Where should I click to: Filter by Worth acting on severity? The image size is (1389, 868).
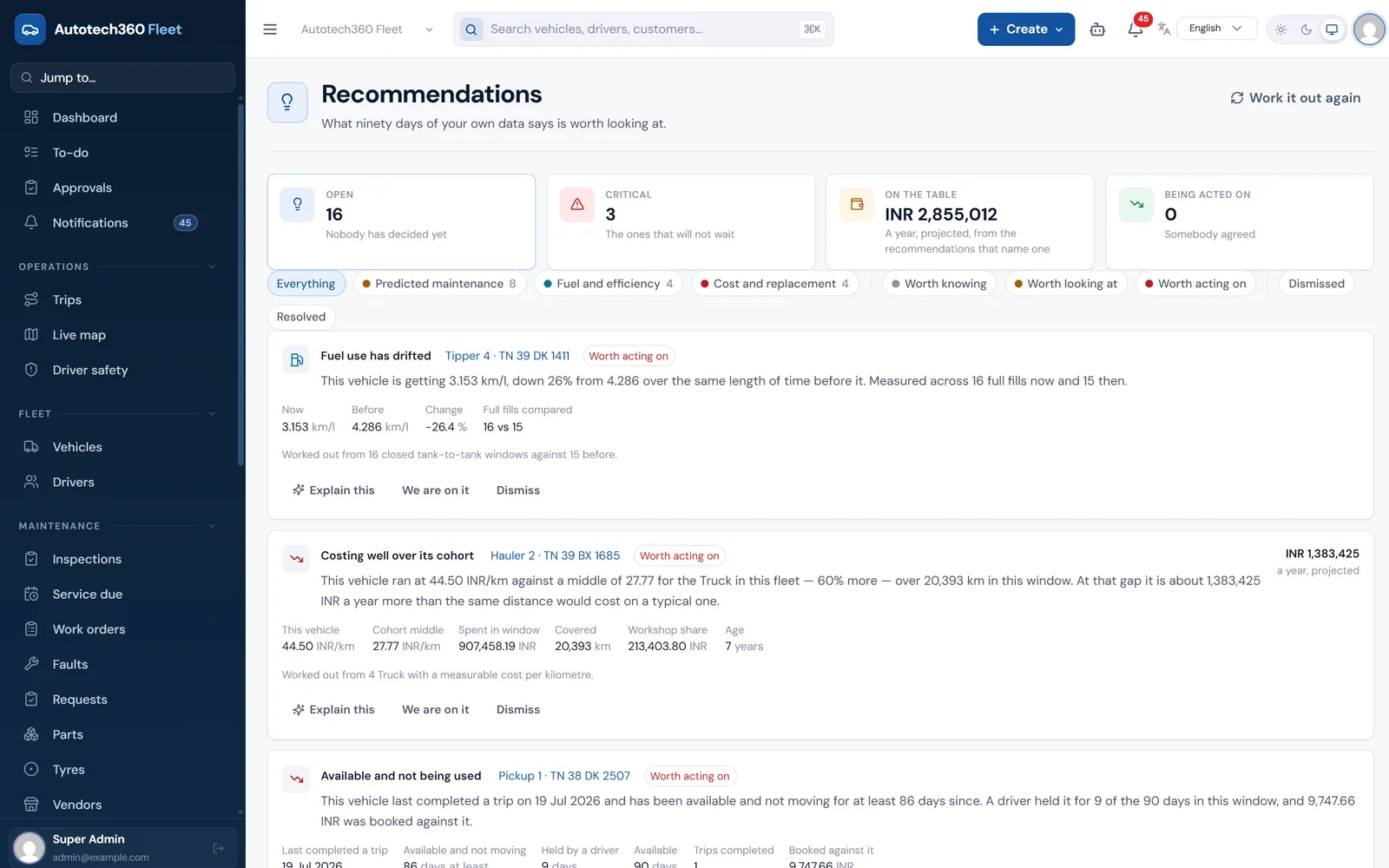pos(1195,284)
